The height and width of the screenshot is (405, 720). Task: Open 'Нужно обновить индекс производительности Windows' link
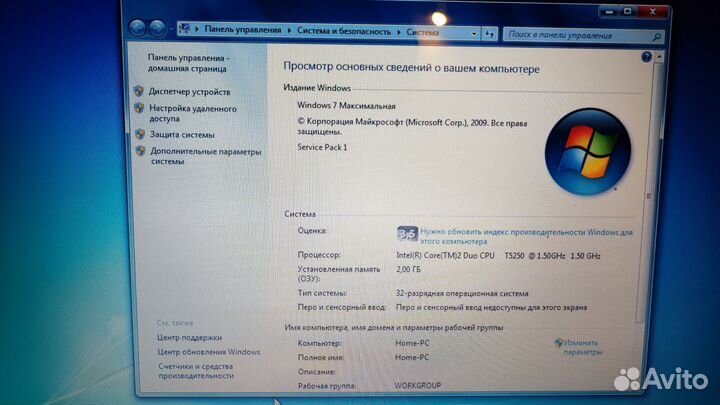[526, 236]
